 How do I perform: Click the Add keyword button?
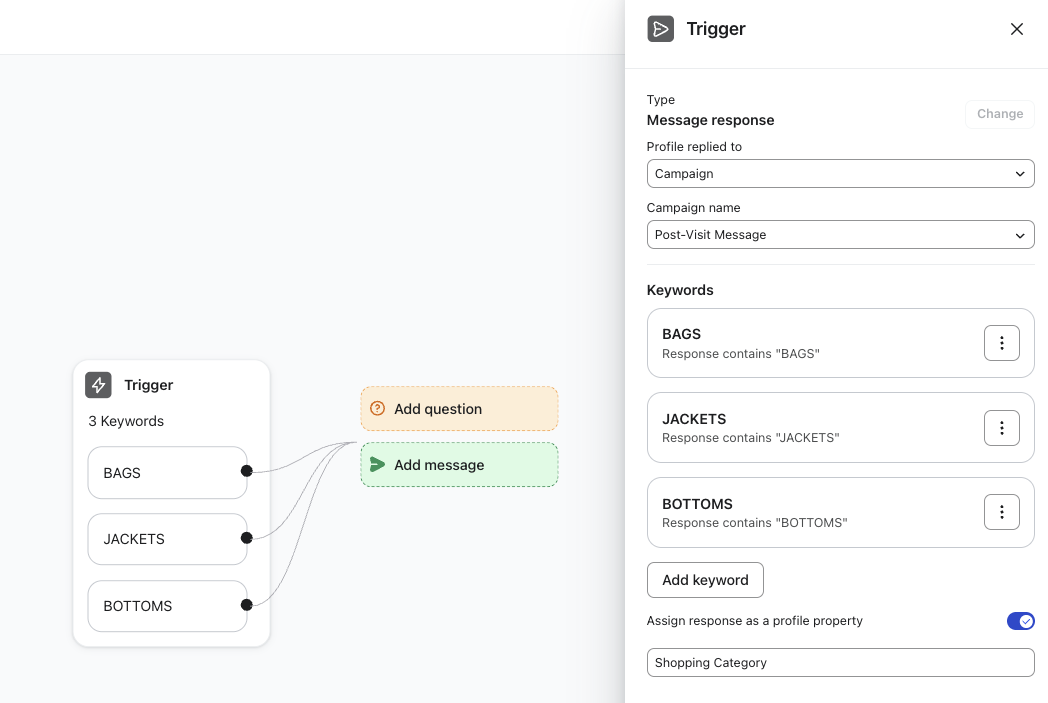click(705, 580)
